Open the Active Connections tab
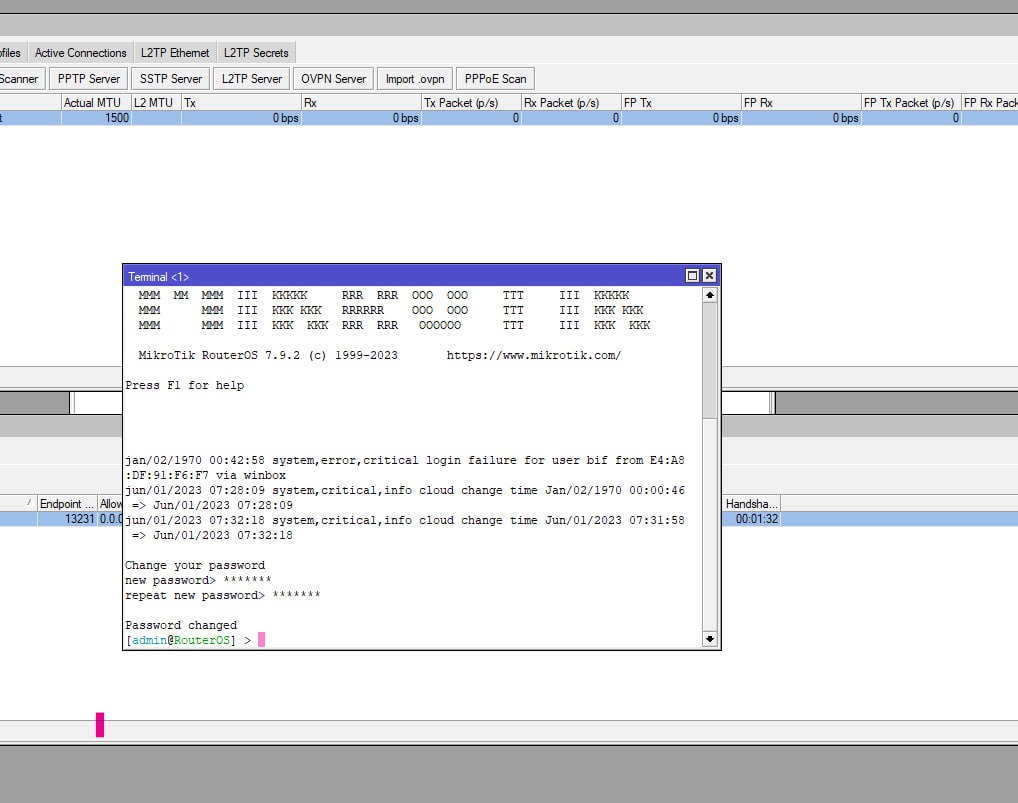 pos(81,53)
